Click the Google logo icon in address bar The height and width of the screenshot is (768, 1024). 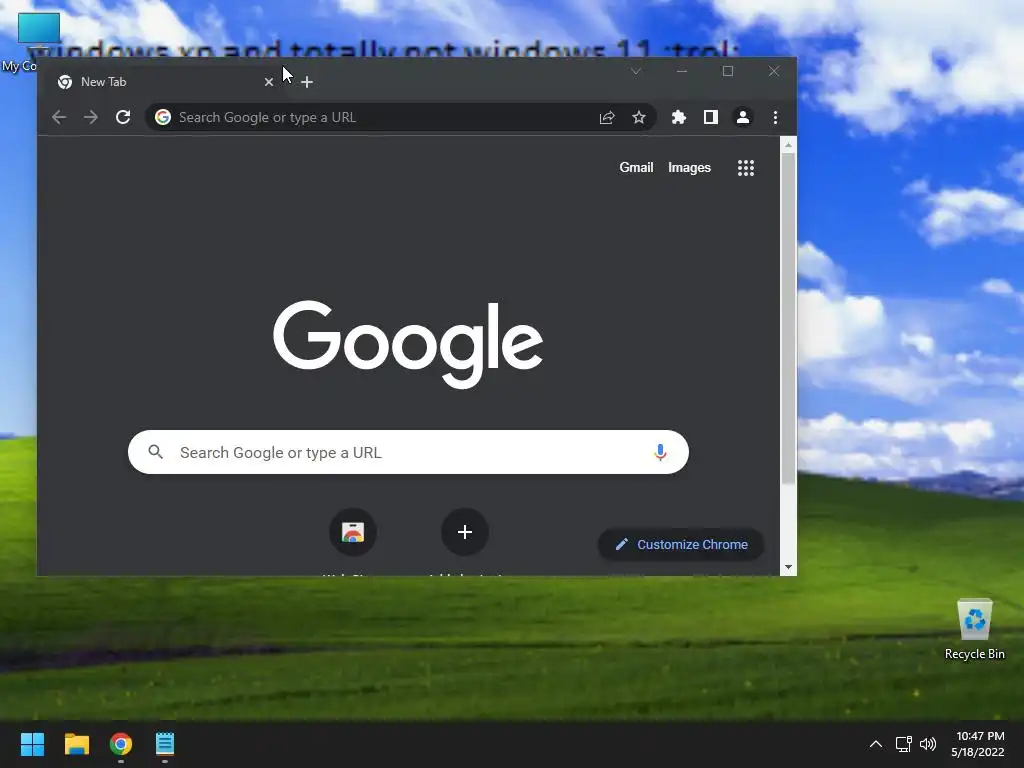[163, 117]
